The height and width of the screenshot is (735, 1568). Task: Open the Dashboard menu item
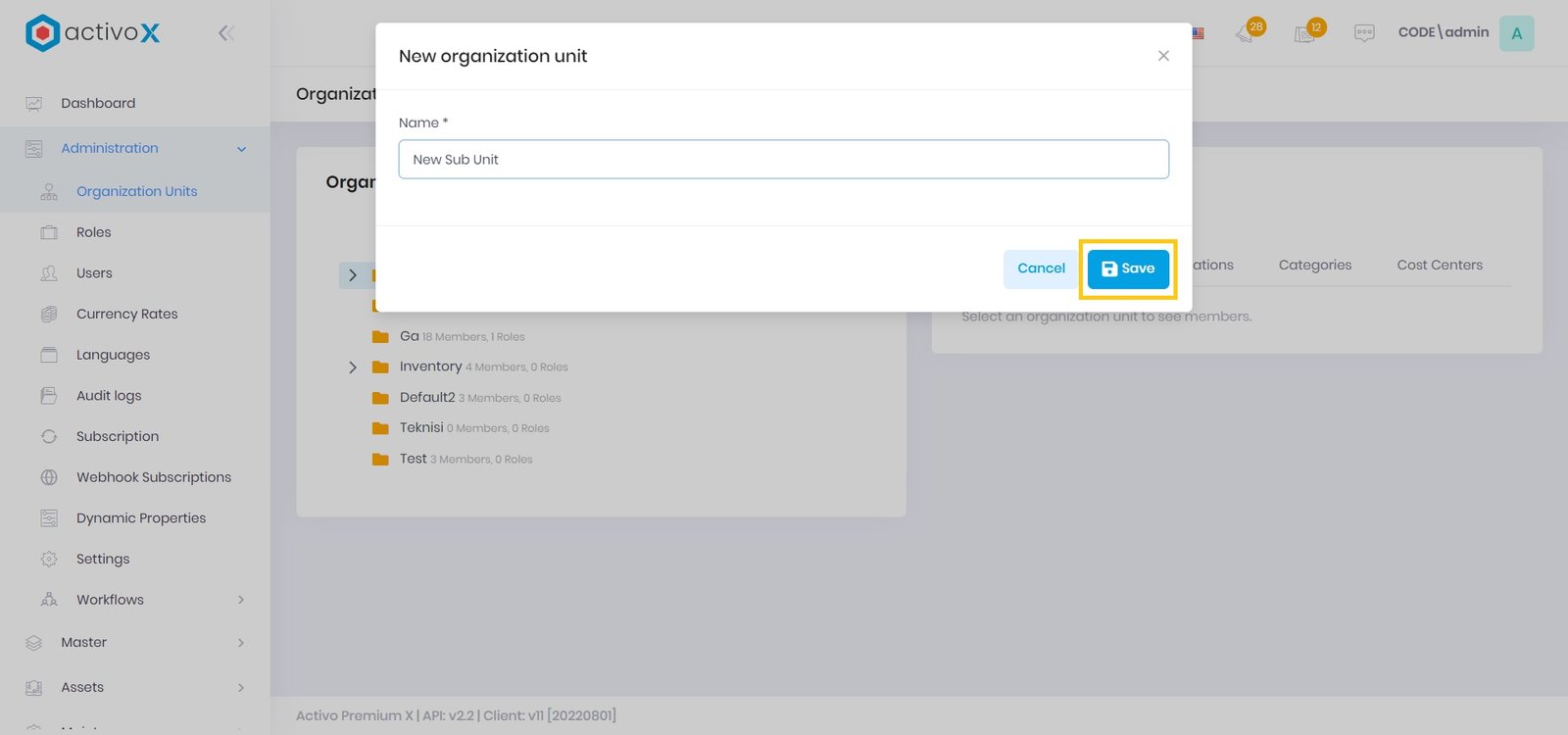[x=98, y=103]
